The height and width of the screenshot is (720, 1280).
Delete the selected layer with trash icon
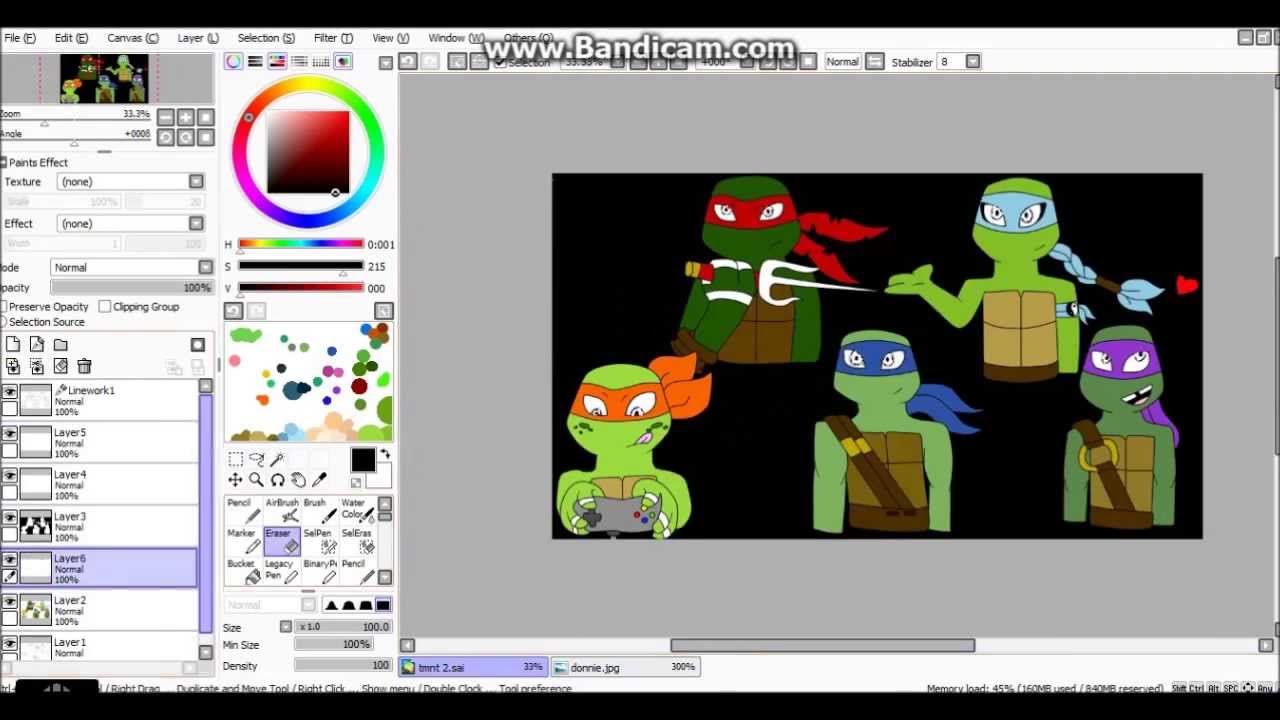pyautogui.click(x=85, y=367)
